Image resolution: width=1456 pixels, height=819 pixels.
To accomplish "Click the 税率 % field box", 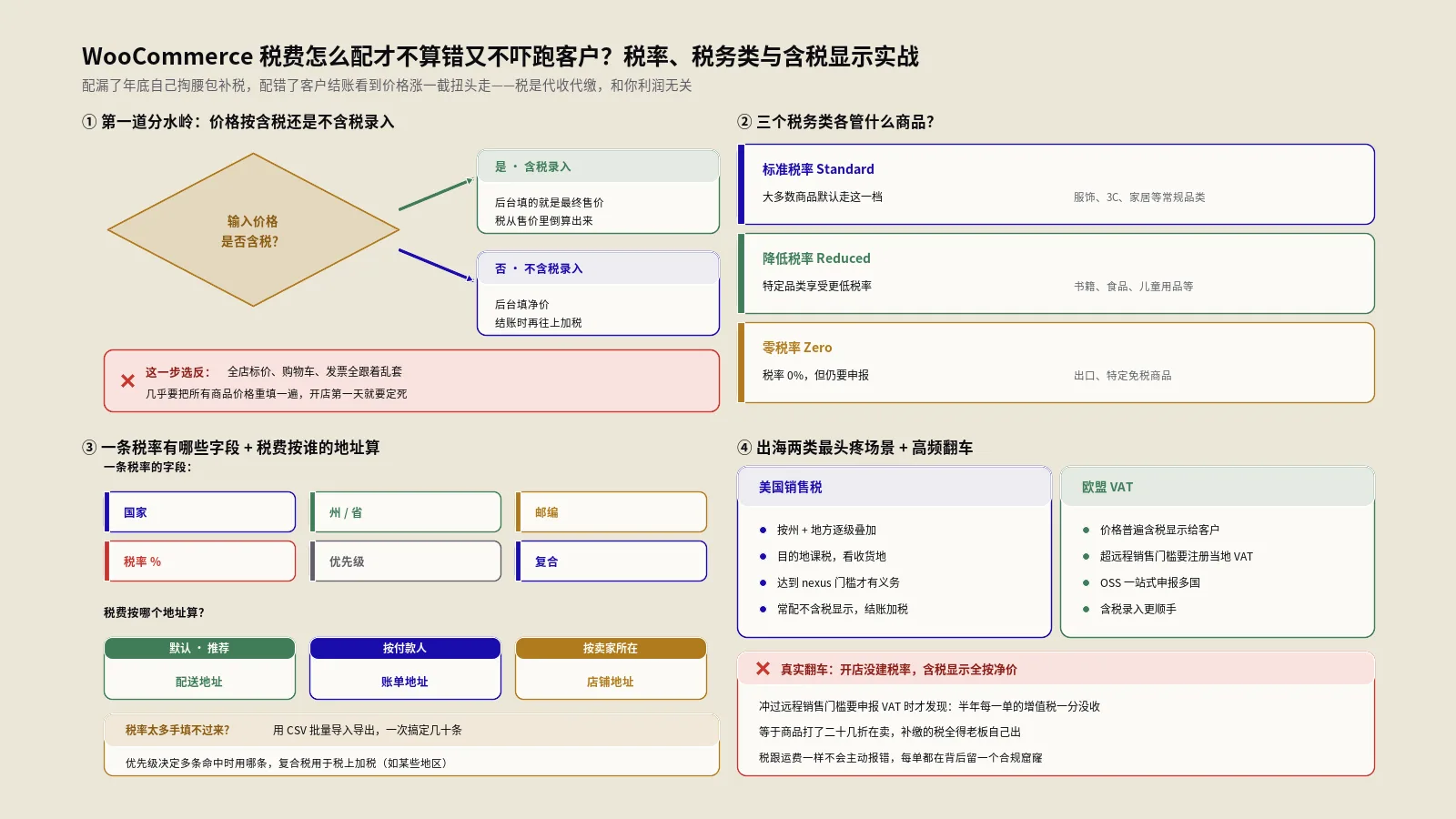I will point(200,561).
